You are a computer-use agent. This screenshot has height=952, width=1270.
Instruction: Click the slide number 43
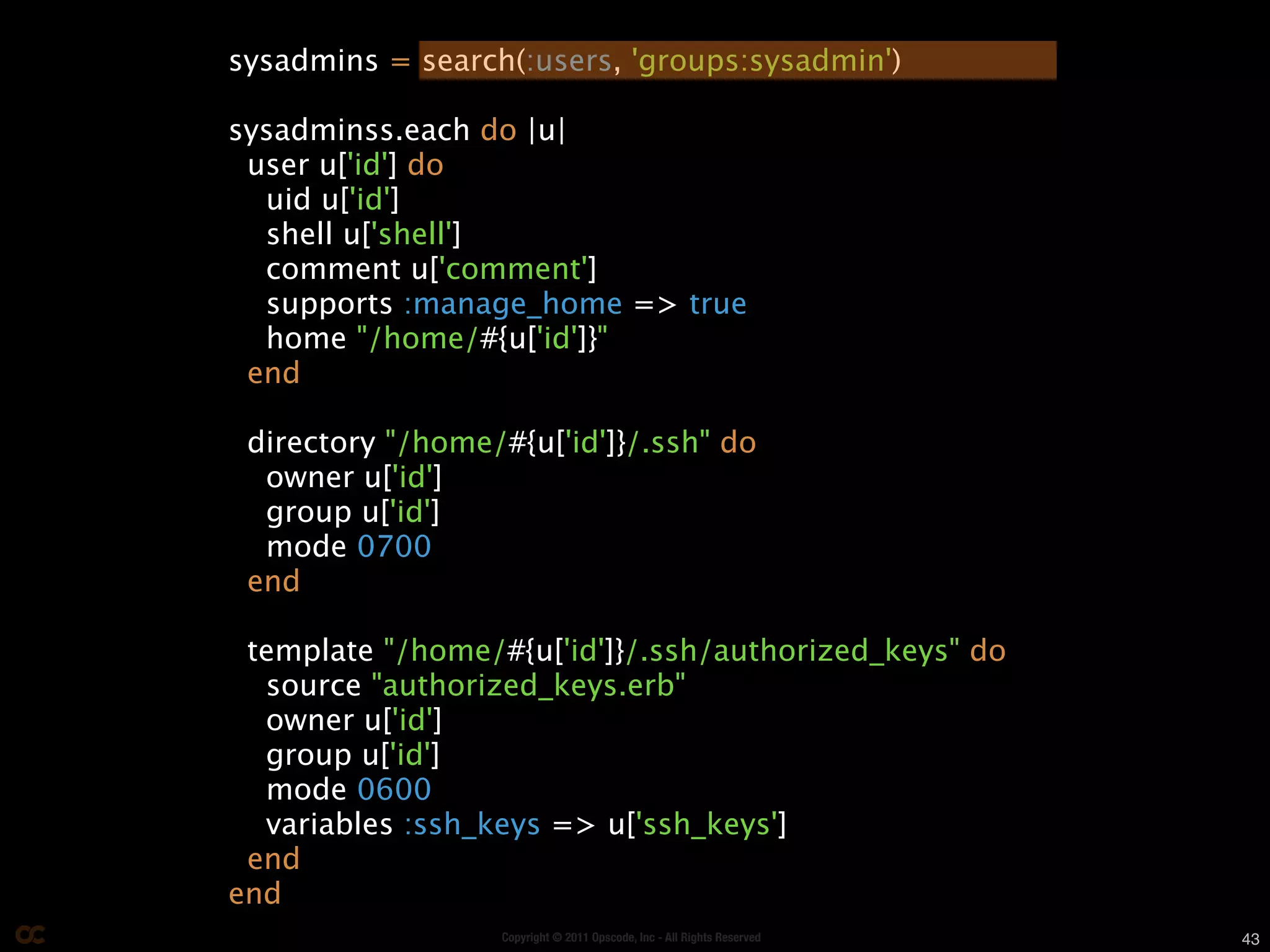[x=1250, y=939]
